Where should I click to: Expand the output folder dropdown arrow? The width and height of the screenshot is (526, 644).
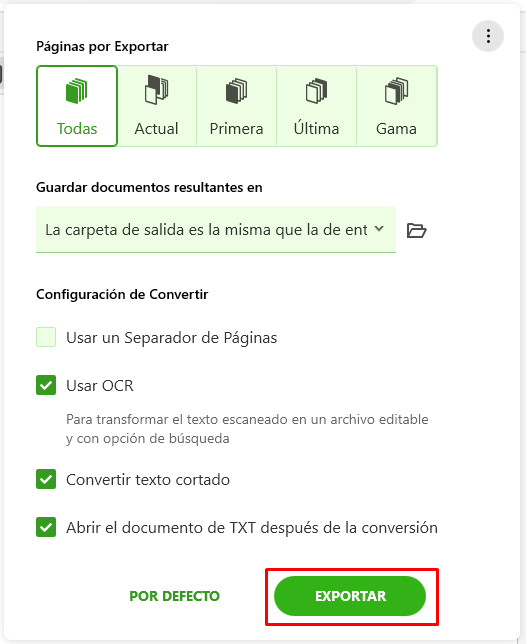(379, 229)
